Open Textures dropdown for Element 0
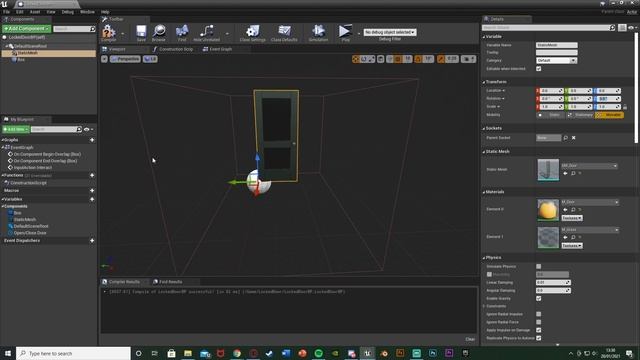The image size is (640, 360). [572, 218]
